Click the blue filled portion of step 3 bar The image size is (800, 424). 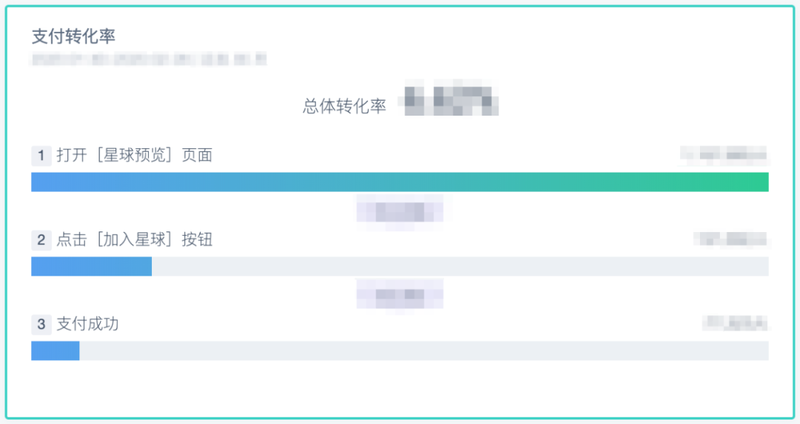[56, 351]
